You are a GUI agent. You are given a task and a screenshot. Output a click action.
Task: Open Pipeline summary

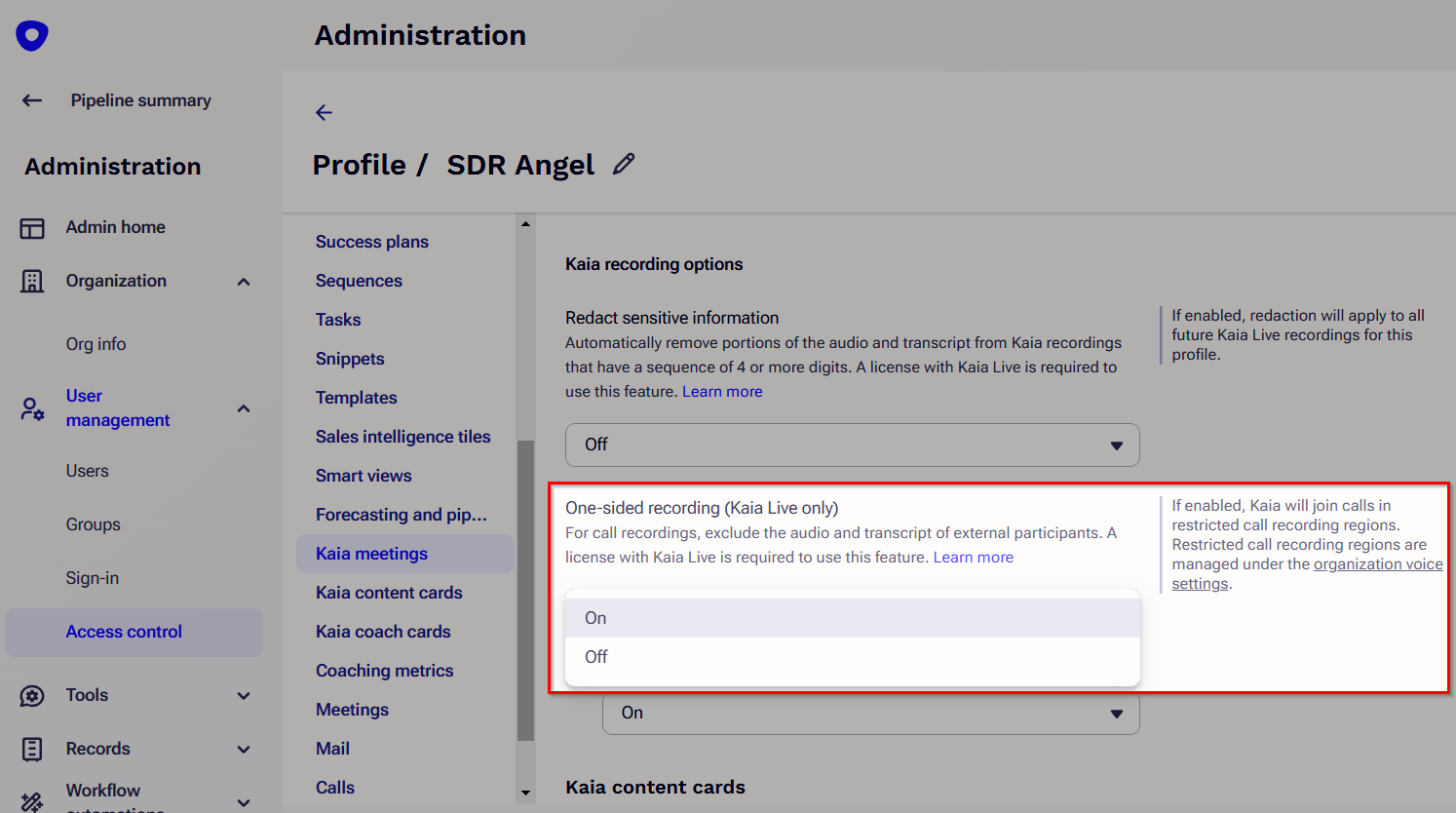click(x=140, y=100)
